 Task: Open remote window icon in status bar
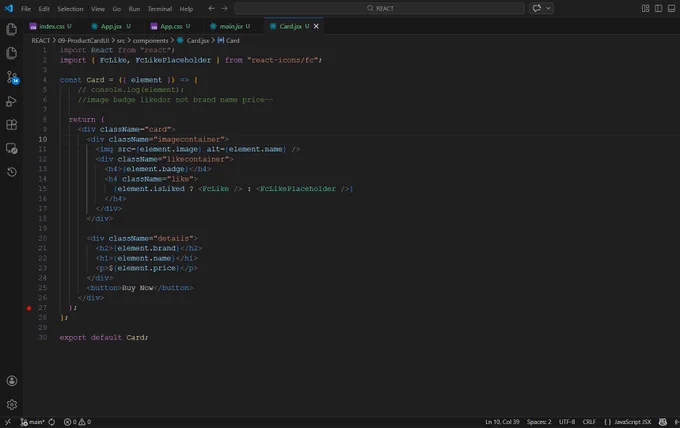[x=8, y=421]
